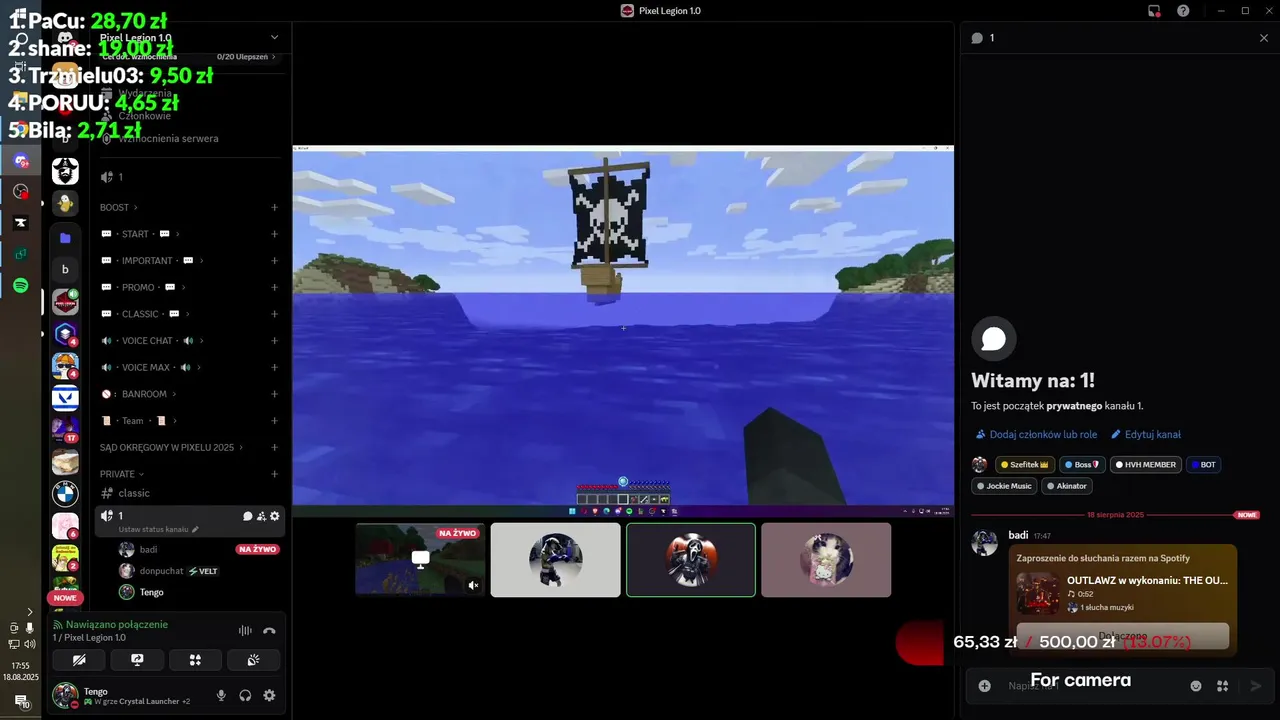
Task: Open the pirate skull server icon
Action: coord(65,172)
